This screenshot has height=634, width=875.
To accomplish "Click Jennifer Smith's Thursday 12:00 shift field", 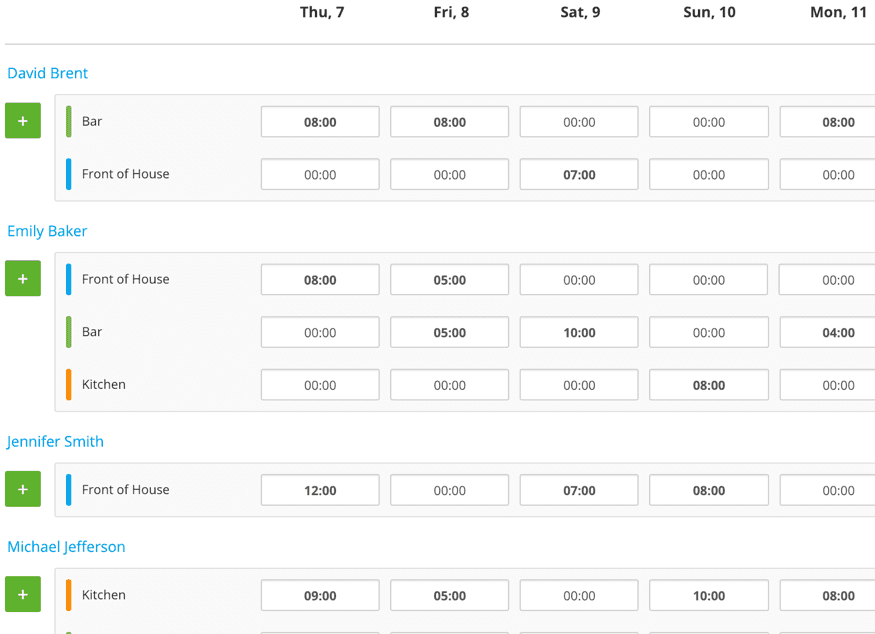I will [x=320, y=489].
